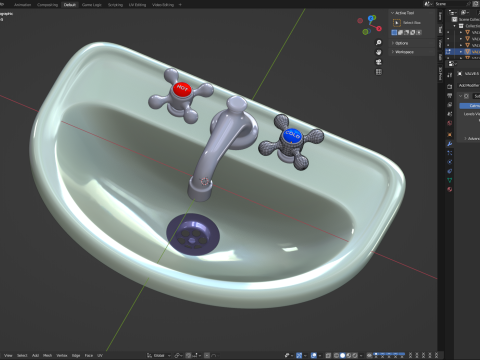The image size is (480, 360).
Task: Toggle X-ray mode in viewport header
Action: click(328, 355)
